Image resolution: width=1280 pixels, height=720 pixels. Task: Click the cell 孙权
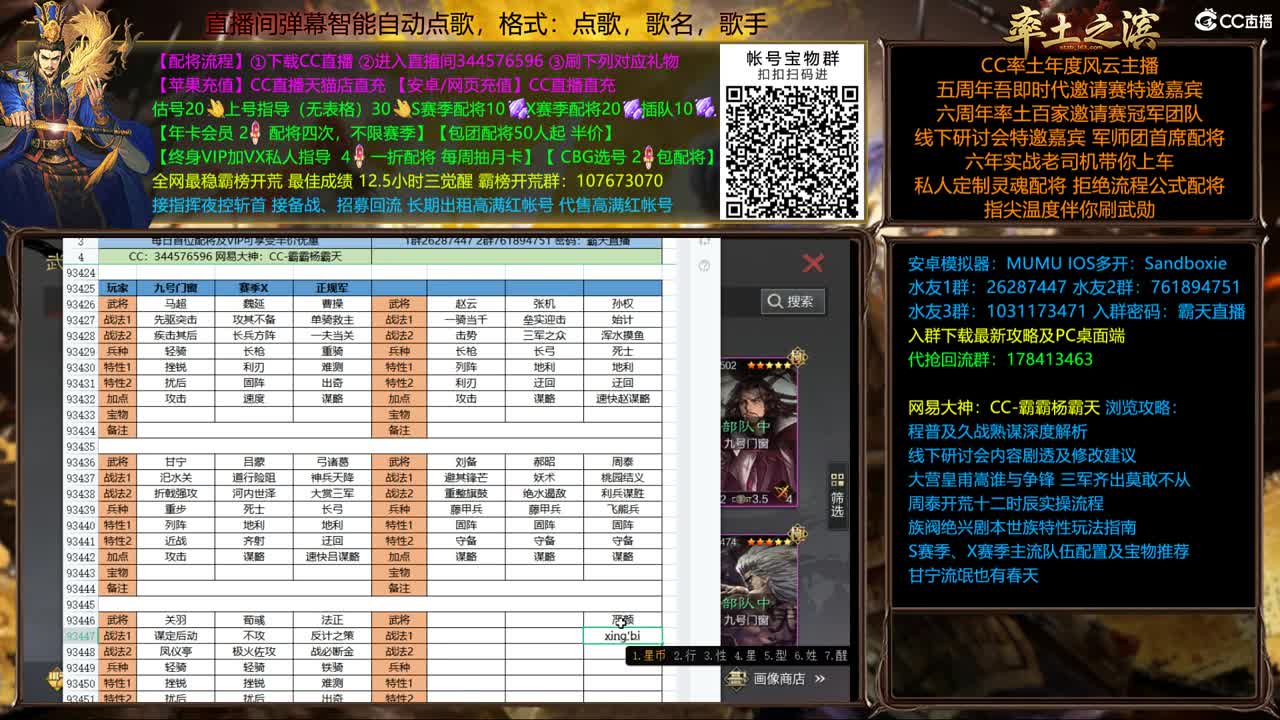[622, 304]
